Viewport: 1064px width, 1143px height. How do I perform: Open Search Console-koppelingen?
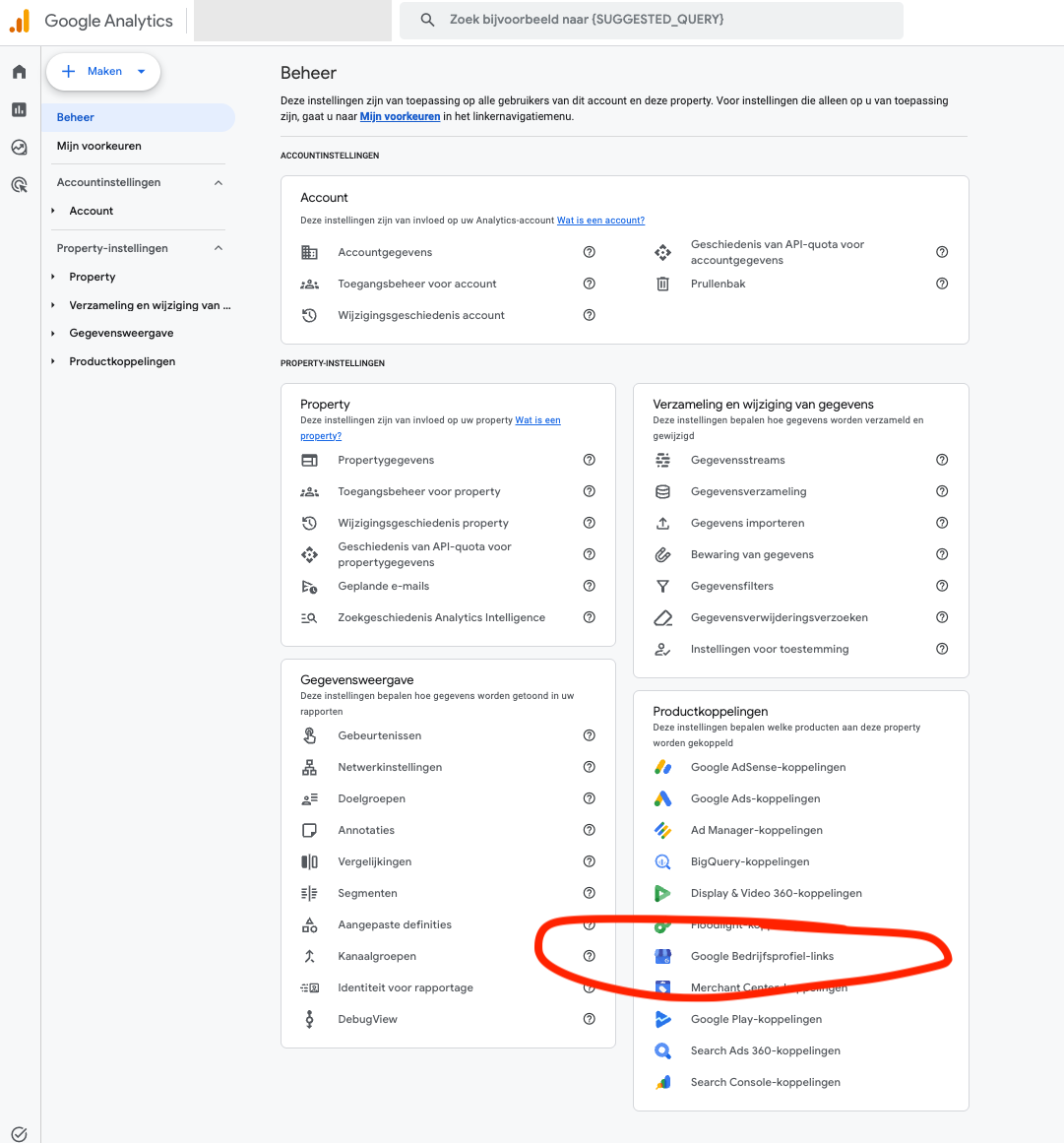click(x=765, y=1082)
